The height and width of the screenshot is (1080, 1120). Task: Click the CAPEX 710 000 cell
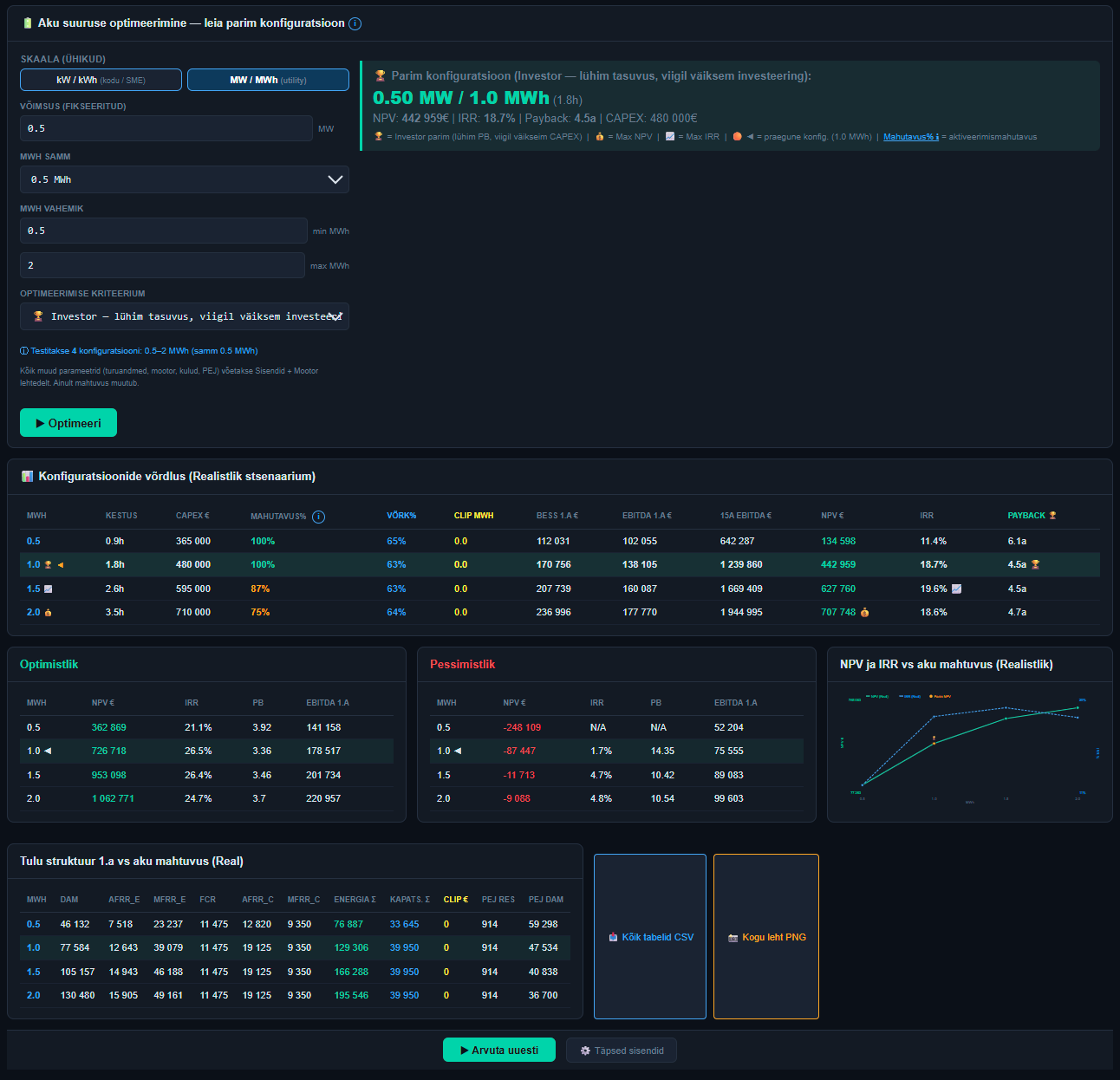point(193,612)
